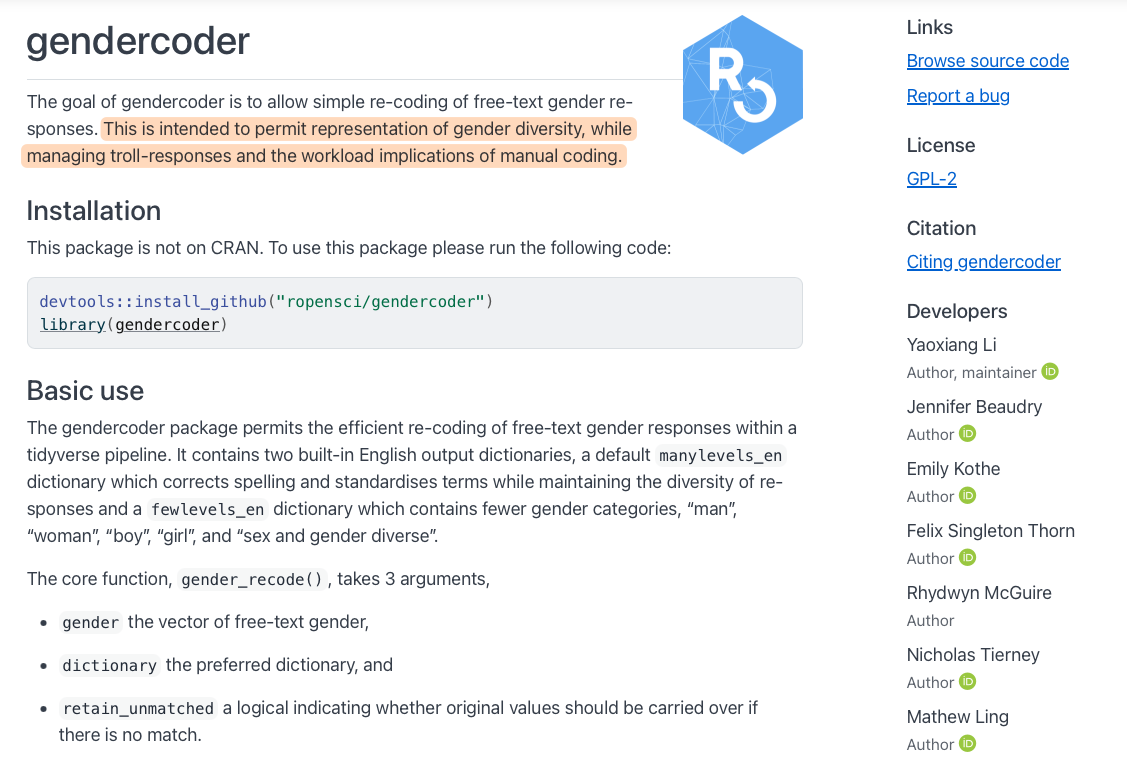Image resolution: width=1127 pixels, height=760 pixels.
Task: Click the Report a bug link
Action: 957,96
